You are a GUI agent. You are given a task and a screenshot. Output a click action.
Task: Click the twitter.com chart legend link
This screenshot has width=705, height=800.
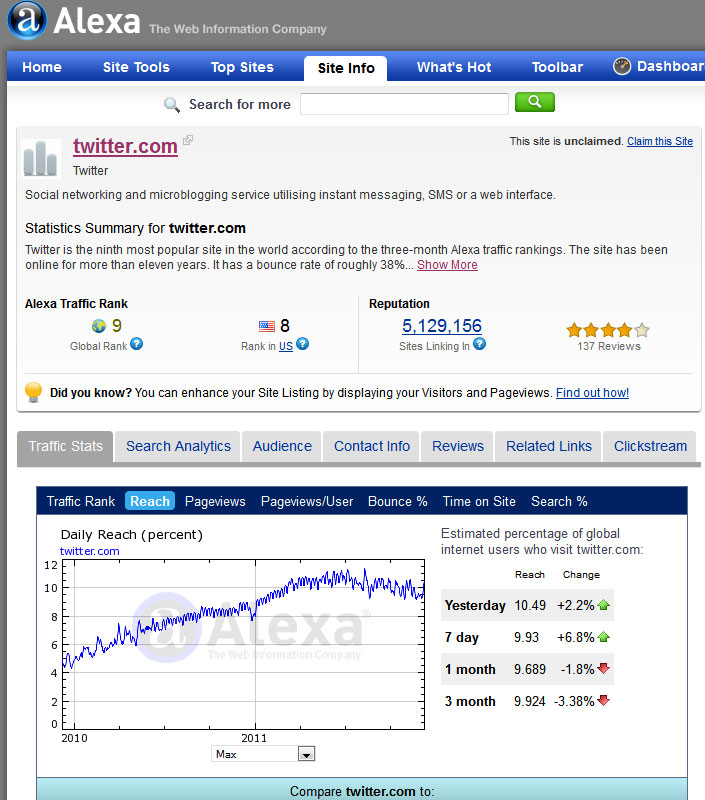tap(90, 551)
